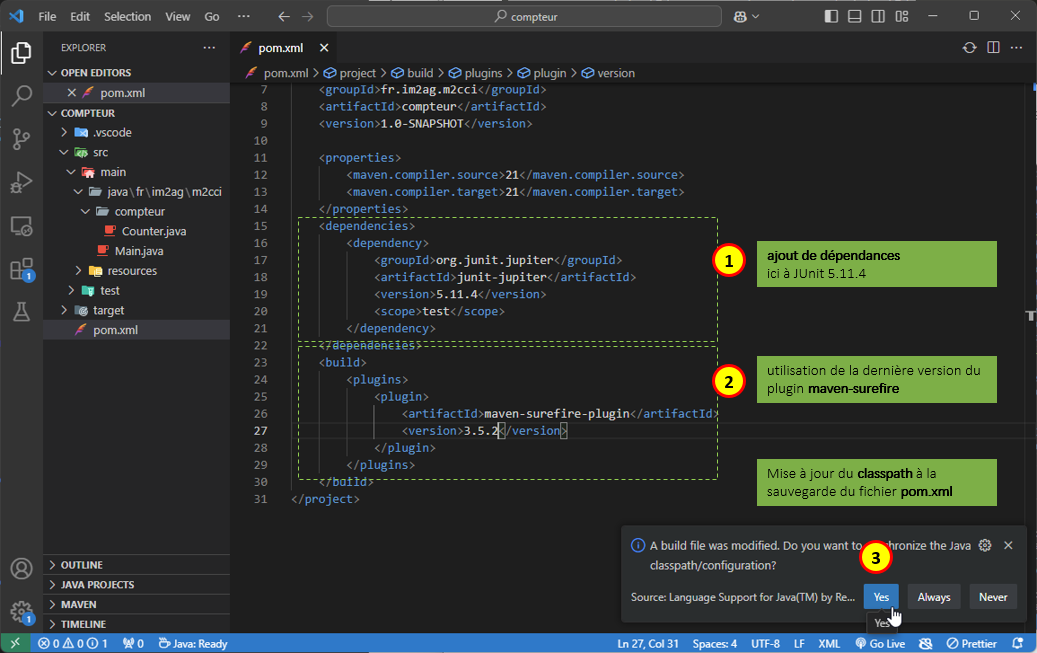The width and height of the screenshot is (1037, 653).
Task: Open the Manage gear menu
Action: (21, 611)
